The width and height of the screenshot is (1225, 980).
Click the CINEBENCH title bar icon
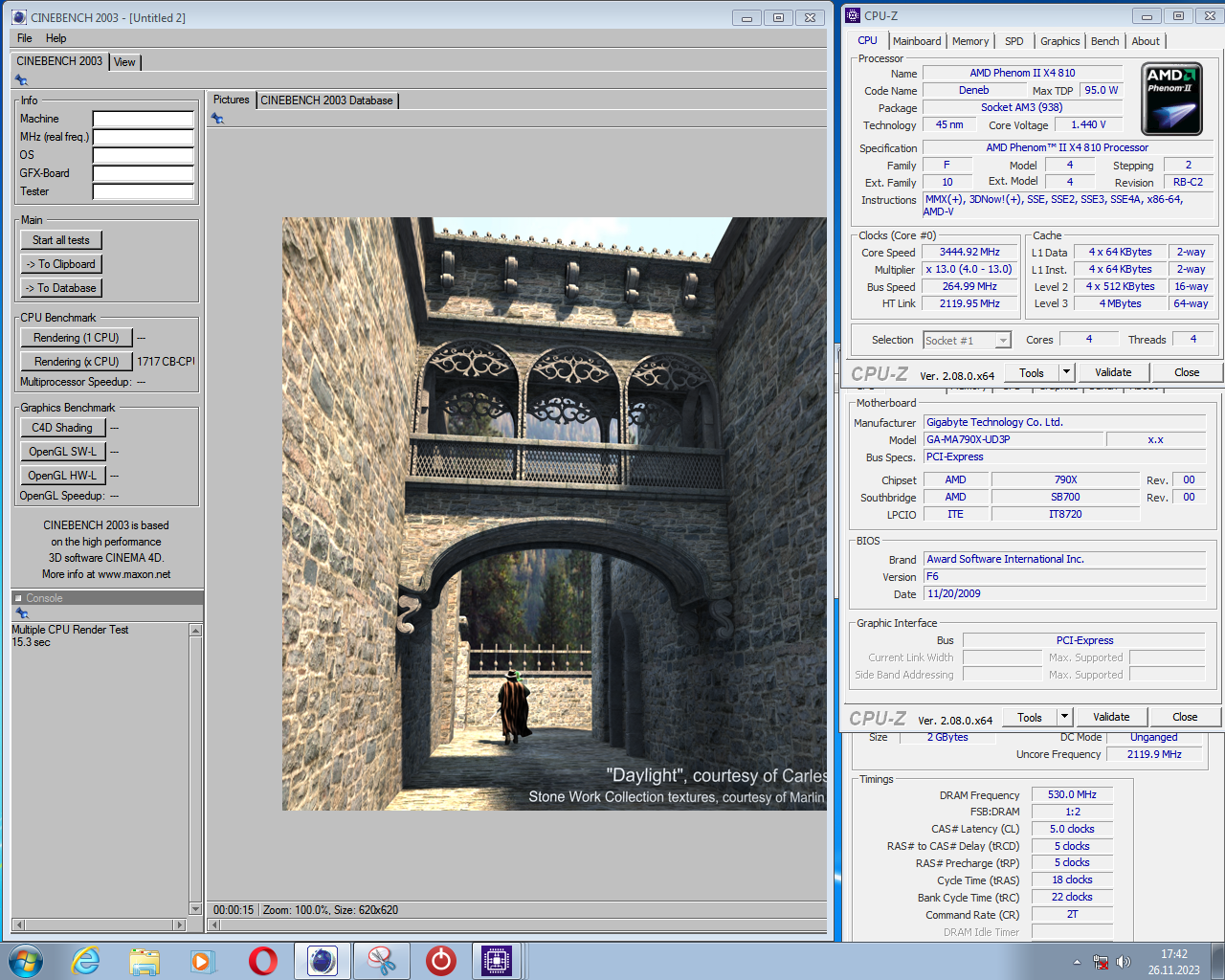(19, 17)
